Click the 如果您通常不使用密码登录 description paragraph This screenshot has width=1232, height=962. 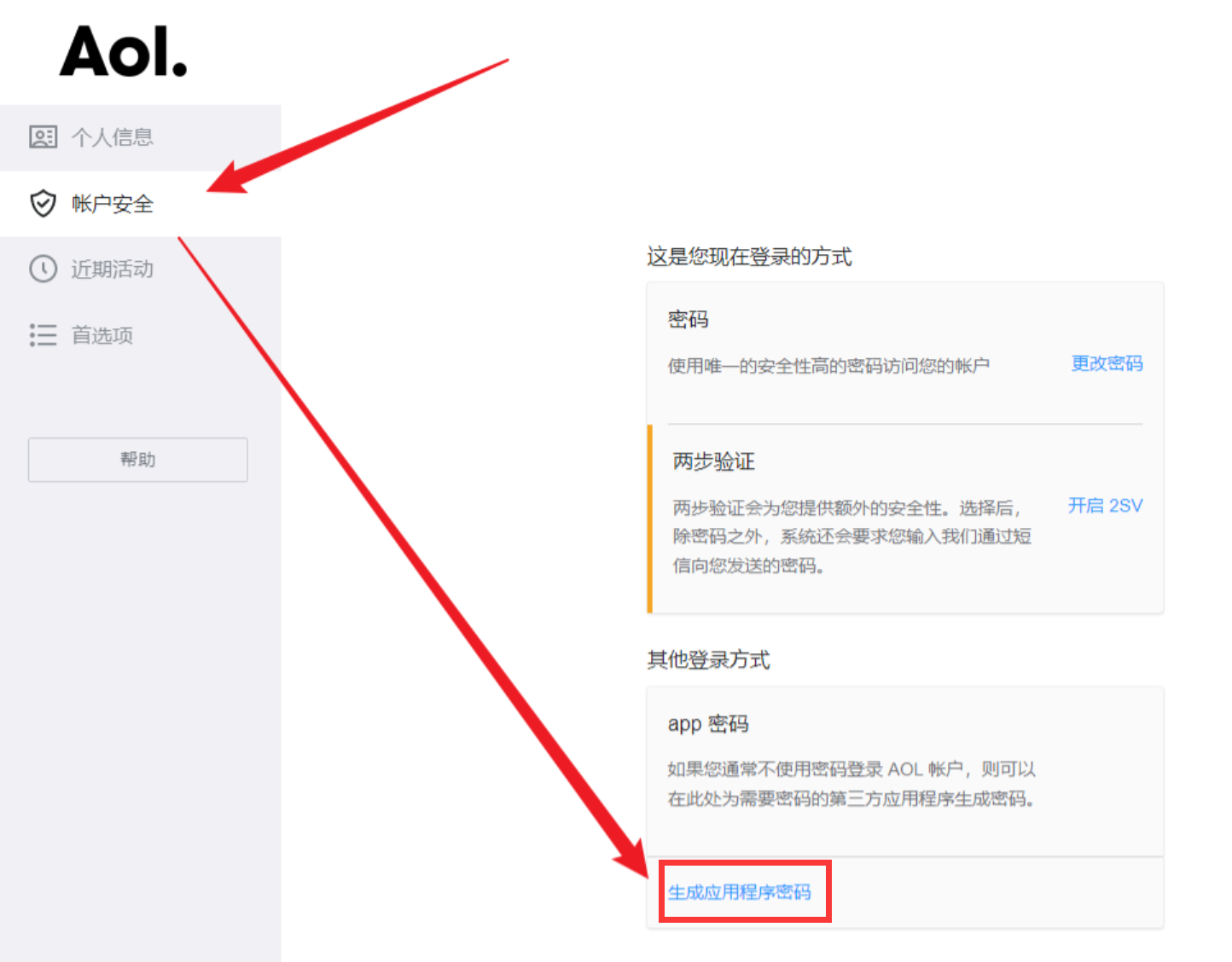point(851,784)
